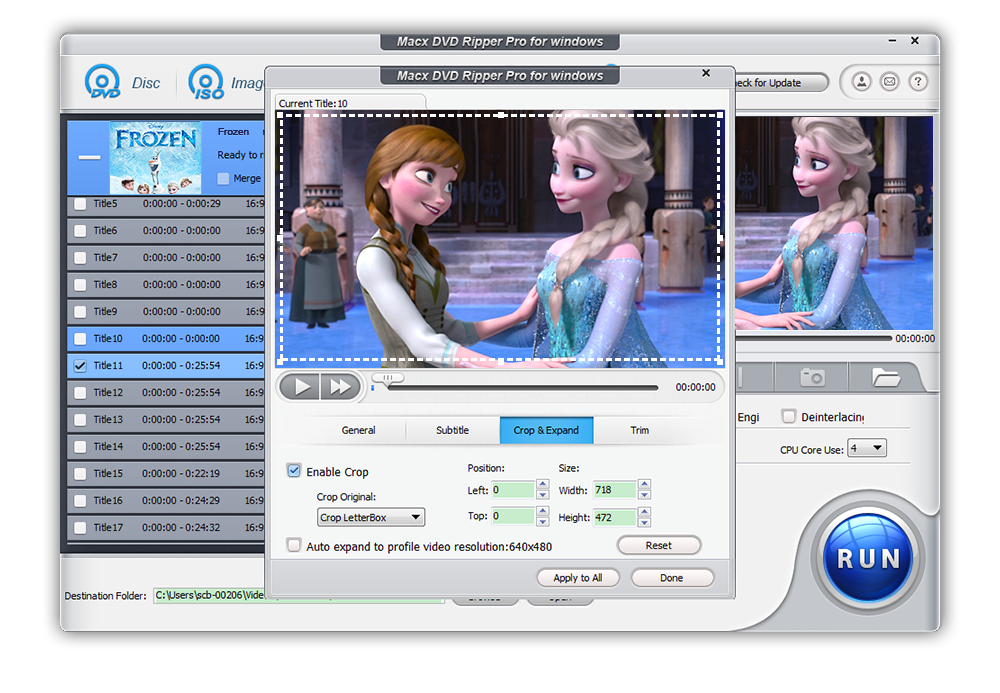Screen dimensions: 1000x693
Task: Open the email contact icon
Action: click(890, 82)
